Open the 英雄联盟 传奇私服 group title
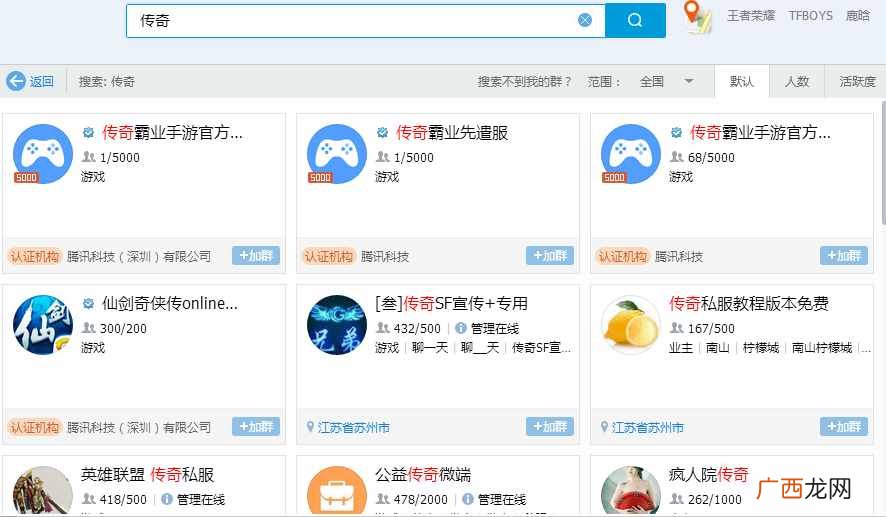Screen dimensions: 886x517 [147, 475]
